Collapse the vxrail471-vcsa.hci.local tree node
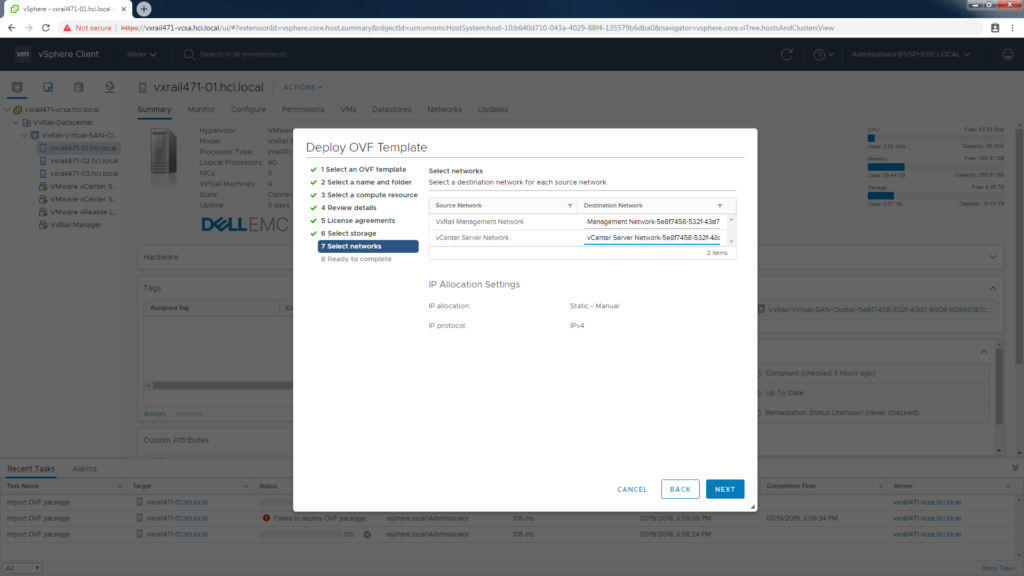The image size is (1024, 576). click(7, 110)
